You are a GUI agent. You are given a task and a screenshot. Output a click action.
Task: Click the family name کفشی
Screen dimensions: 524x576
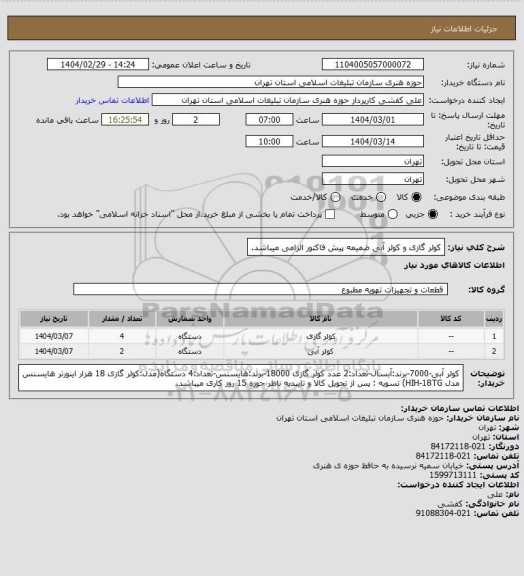[450, 504]
